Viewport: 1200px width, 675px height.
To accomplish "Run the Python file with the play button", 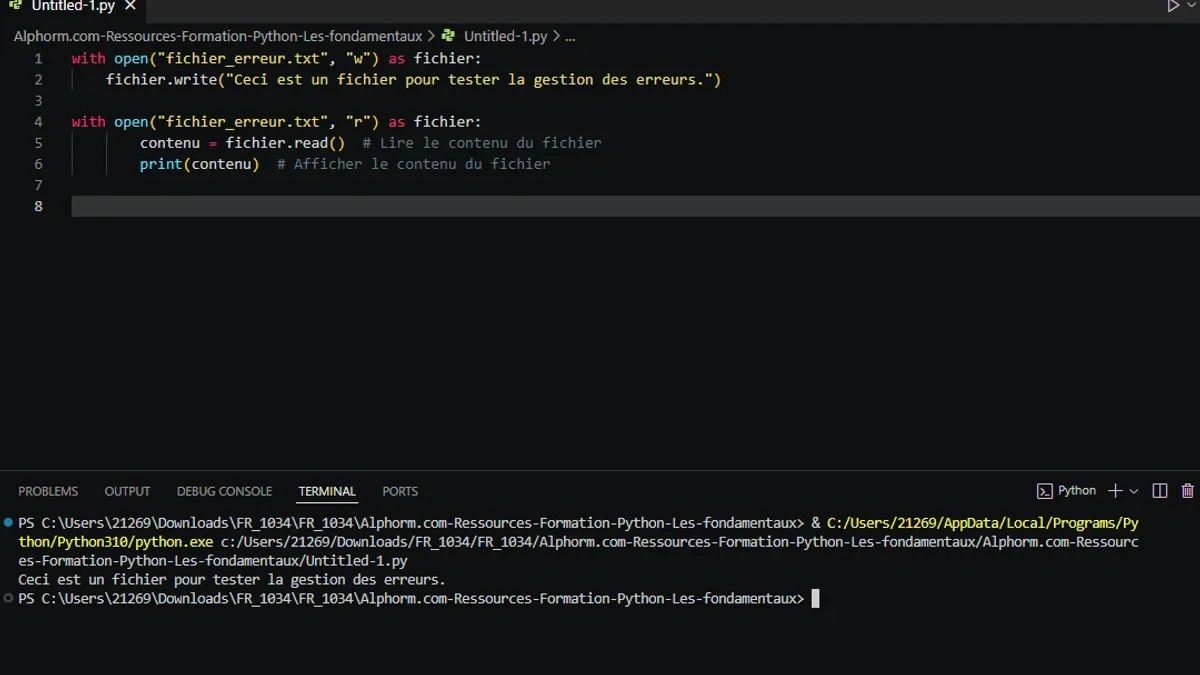I will [1173, 6].
